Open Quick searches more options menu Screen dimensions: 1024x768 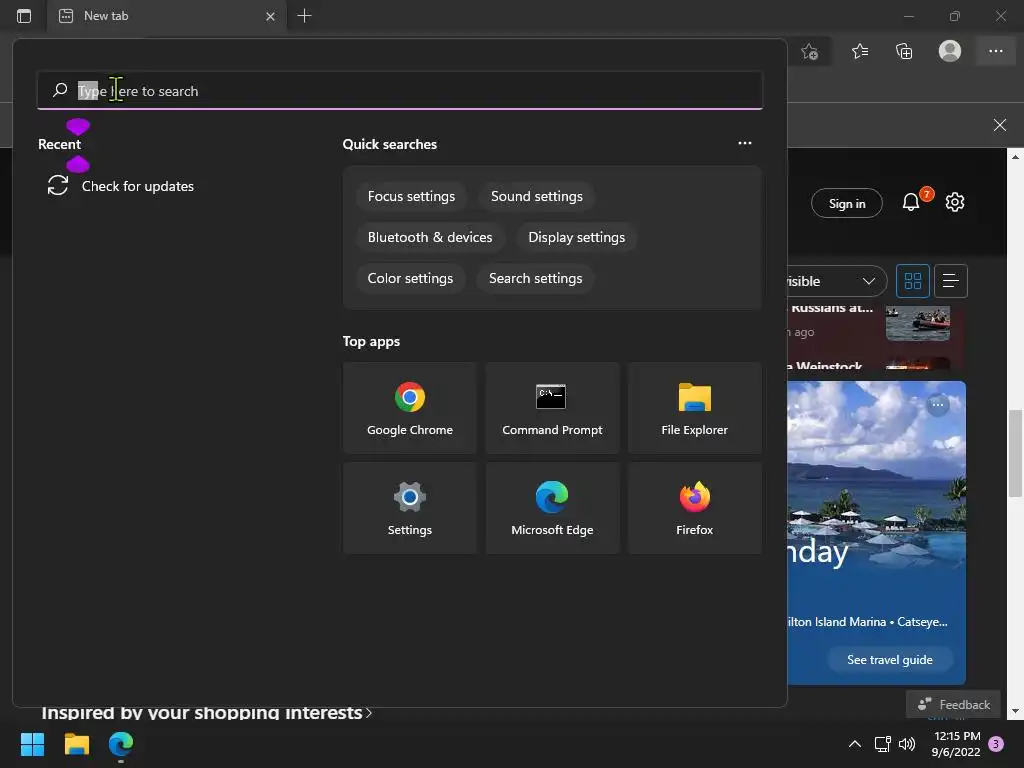click(744, 143)
